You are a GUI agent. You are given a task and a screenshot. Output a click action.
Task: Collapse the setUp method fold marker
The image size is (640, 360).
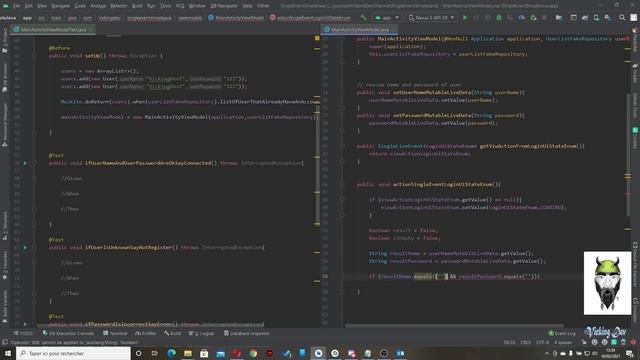point(35,56)
